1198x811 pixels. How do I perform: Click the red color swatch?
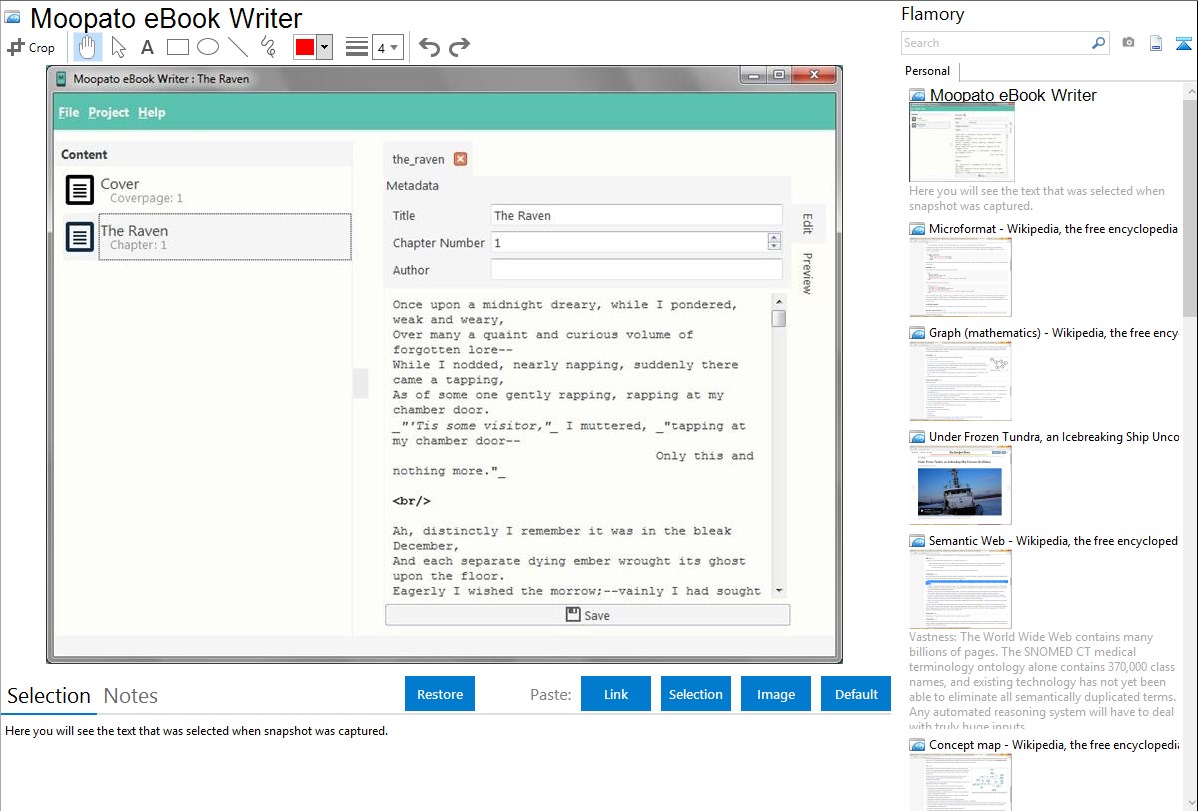(x=305, y=47)
